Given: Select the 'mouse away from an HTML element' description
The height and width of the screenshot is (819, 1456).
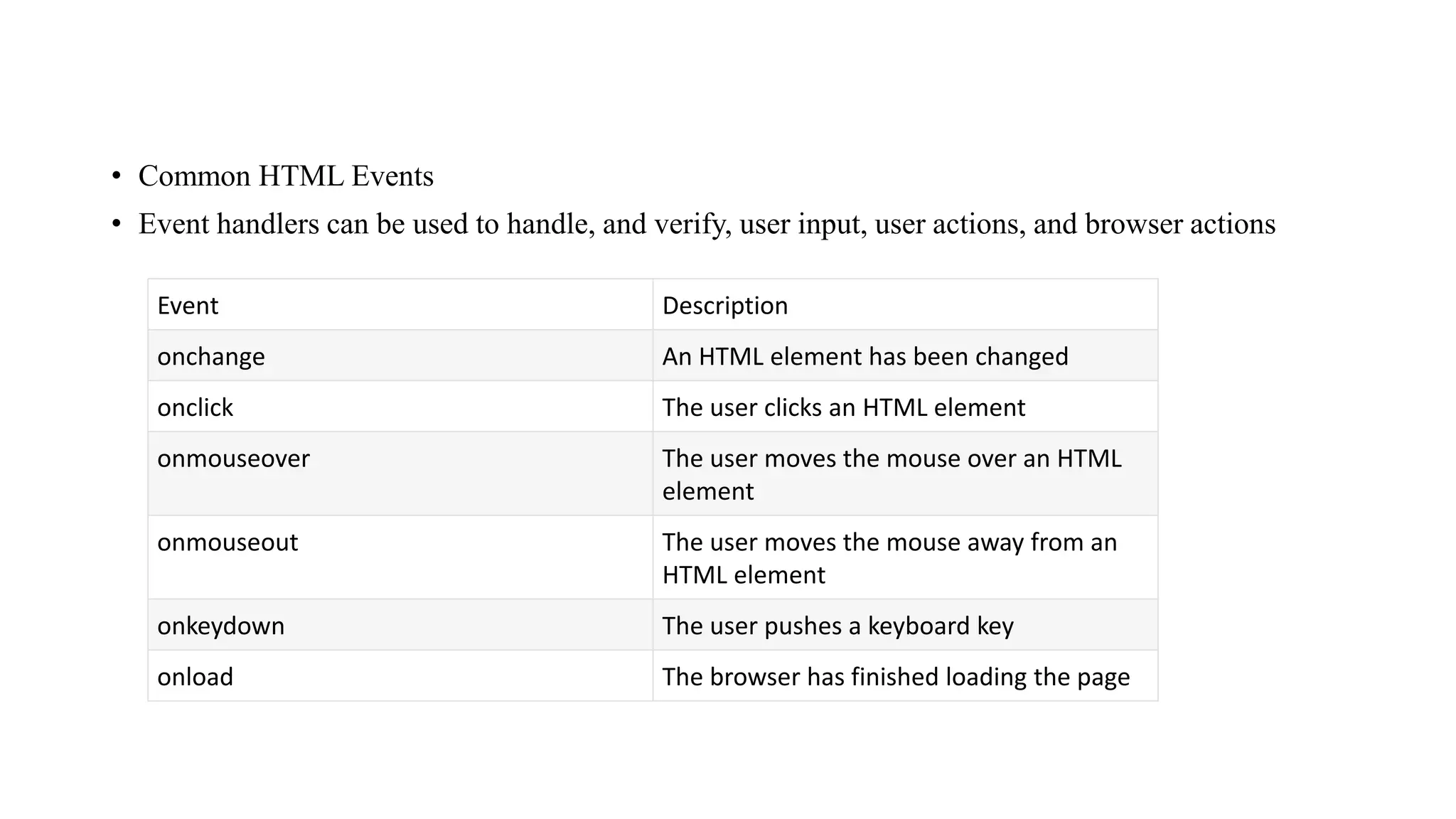Looking at the screenshot, I should pyautogui.click(x=889, y=558).
